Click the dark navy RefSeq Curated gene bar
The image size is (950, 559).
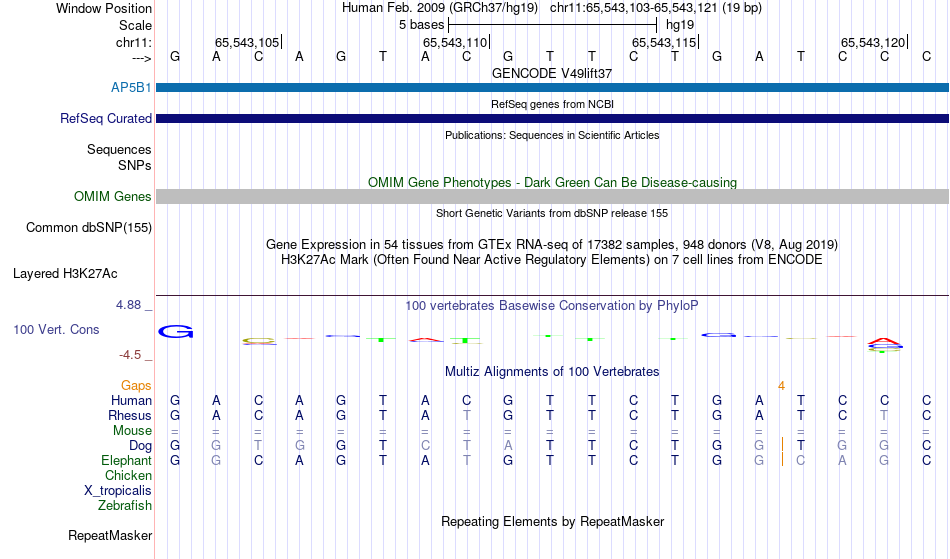tap(552, 118)
